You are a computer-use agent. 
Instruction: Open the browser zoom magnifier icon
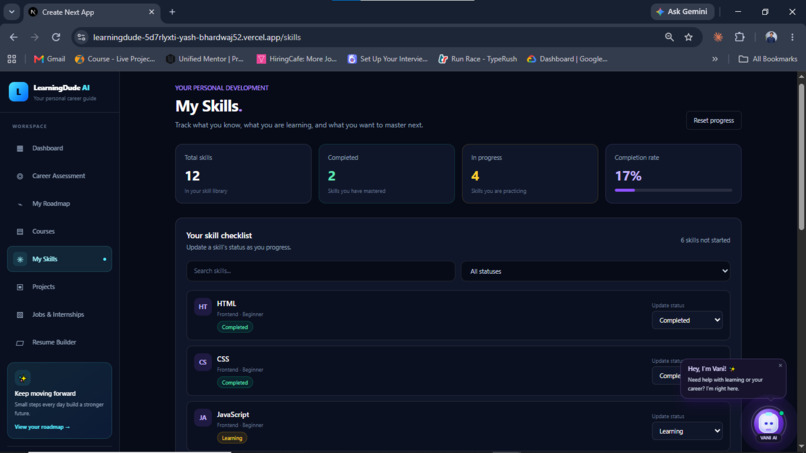pos(669,37)
